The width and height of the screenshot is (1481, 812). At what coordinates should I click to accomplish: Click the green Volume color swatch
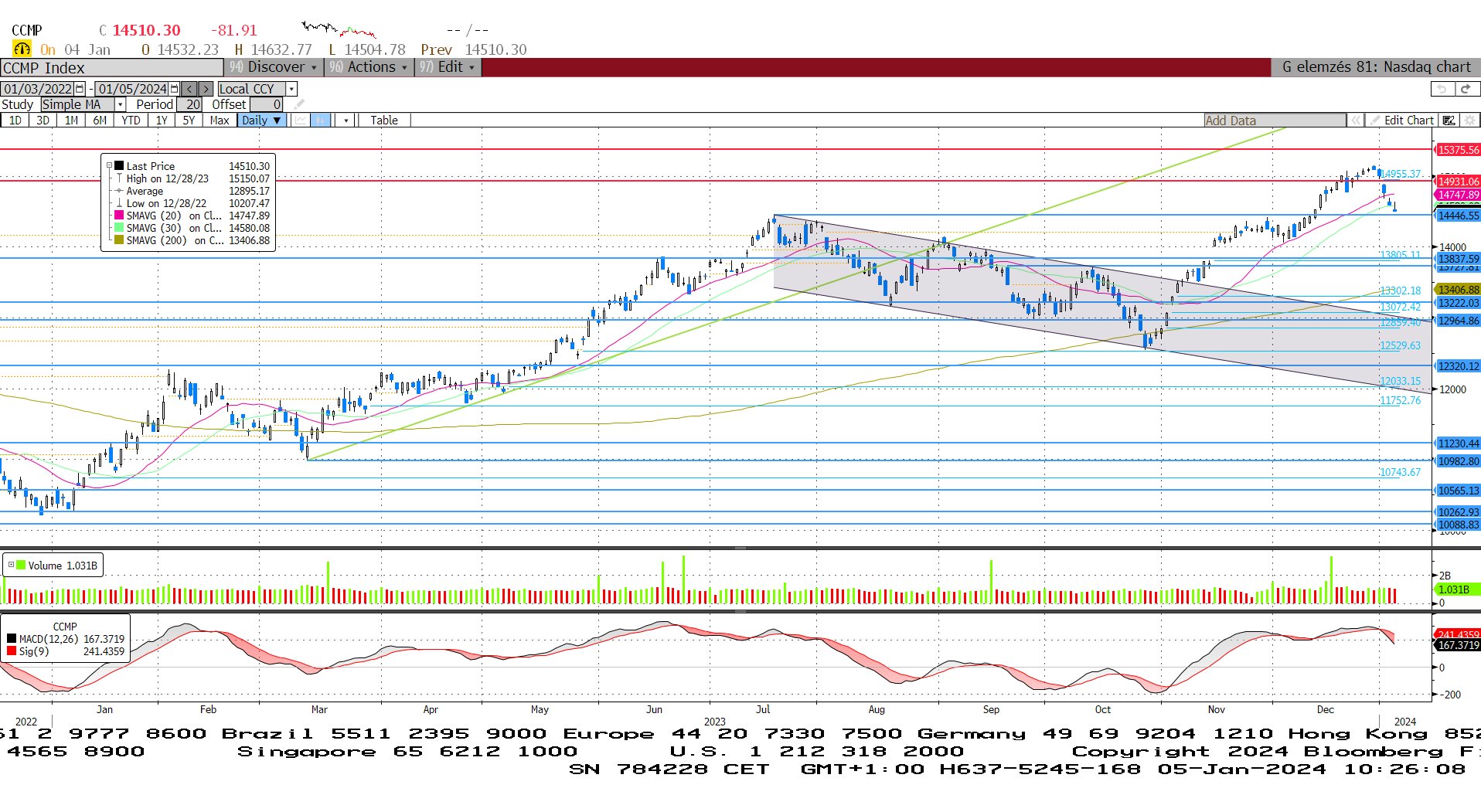(x=21, y=565)
